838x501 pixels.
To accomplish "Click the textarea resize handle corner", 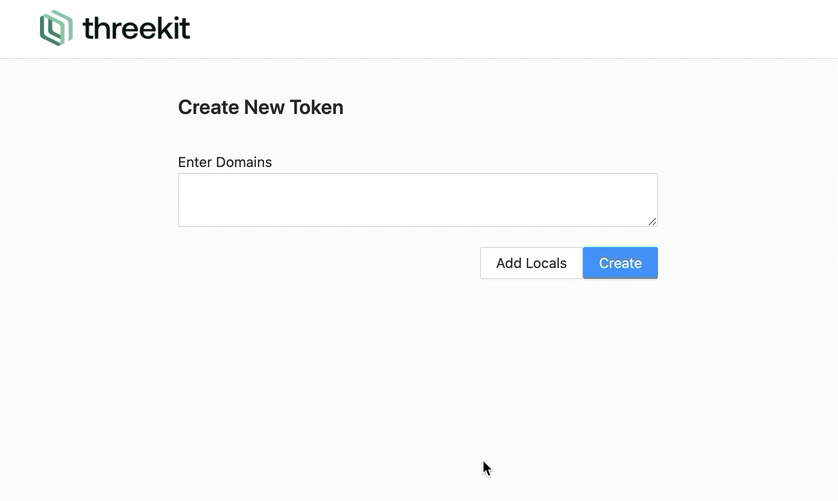I will click(x=652, y=221).
